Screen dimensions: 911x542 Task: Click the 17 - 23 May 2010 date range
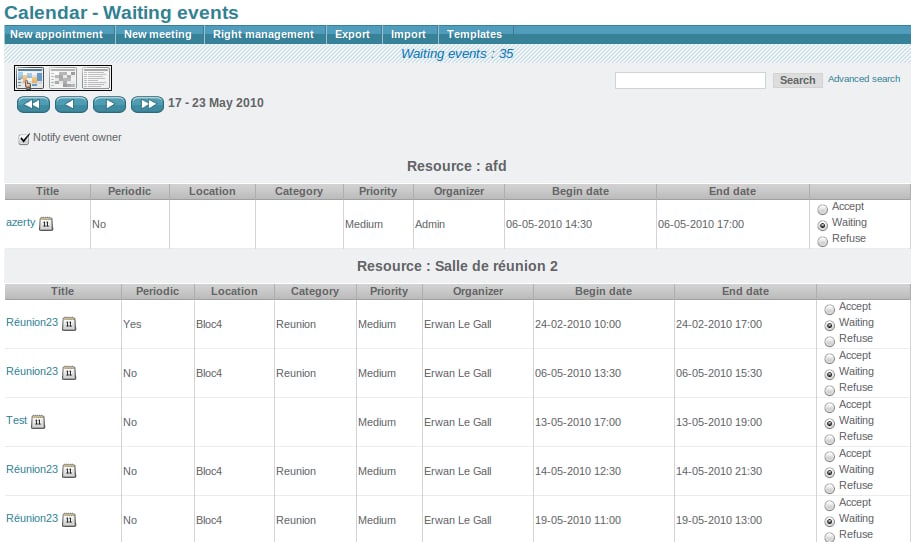click(216, 103)
